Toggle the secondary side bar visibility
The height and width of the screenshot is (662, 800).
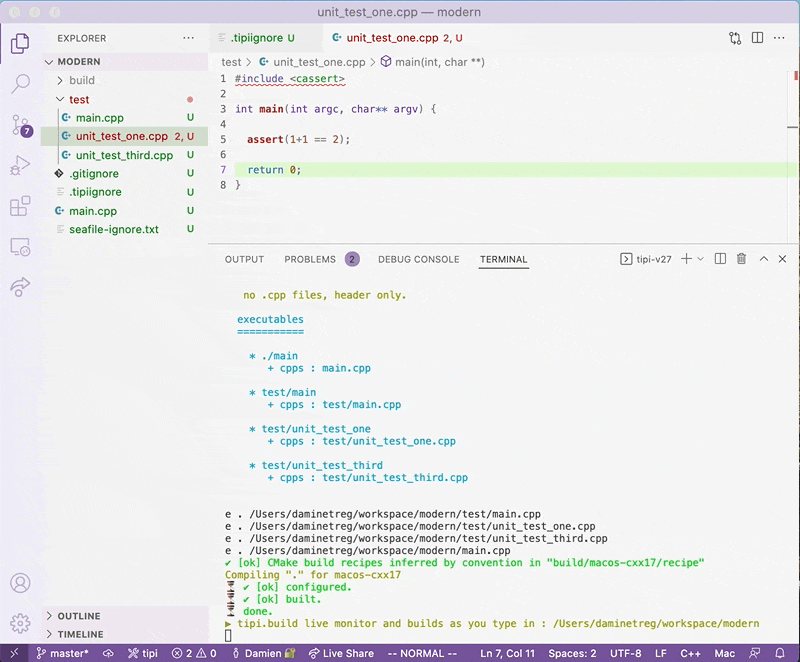(x=755, y=37)
